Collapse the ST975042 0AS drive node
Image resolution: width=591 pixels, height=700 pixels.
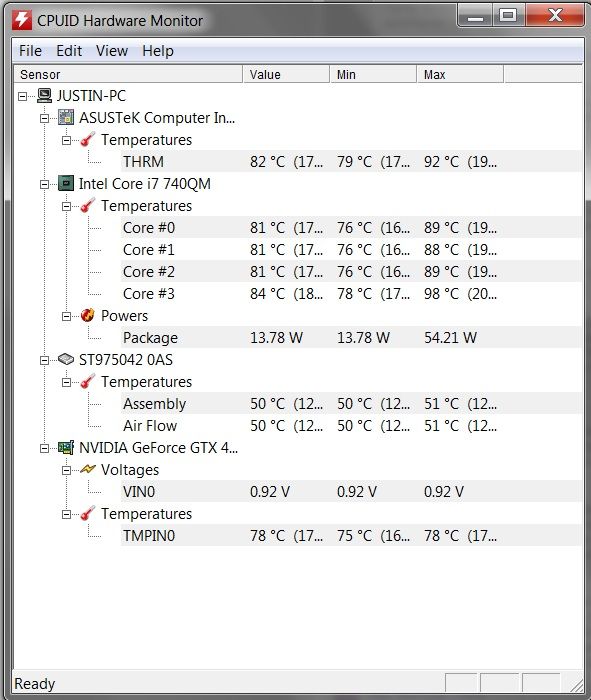click(44, 360)
